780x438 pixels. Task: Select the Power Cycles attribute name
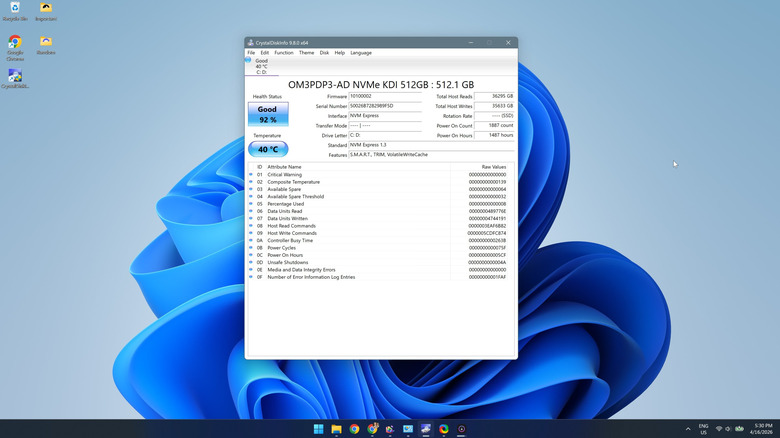pyautogui.click(x=282, y=248)
